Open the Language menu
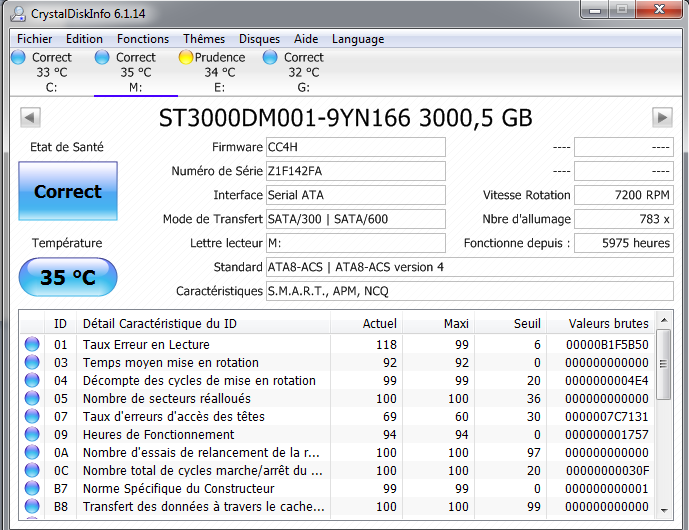 tap(358, 39)
